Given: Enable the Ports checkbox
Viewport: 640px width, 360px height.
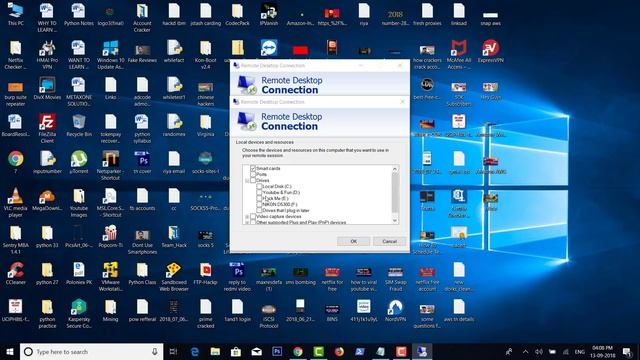Looking at the screenshot, I should pyautogui.click(x=253, y=174).
